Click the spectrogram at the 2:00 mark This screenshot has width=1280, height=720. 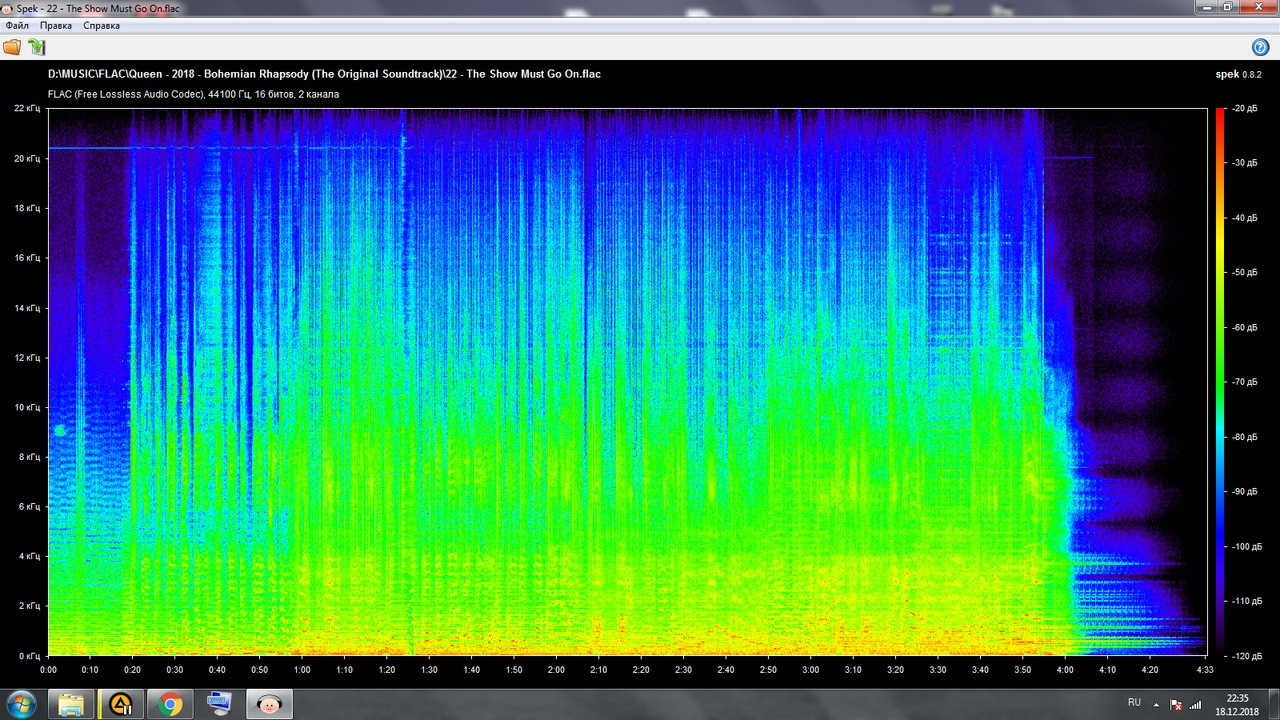(556, 381)
